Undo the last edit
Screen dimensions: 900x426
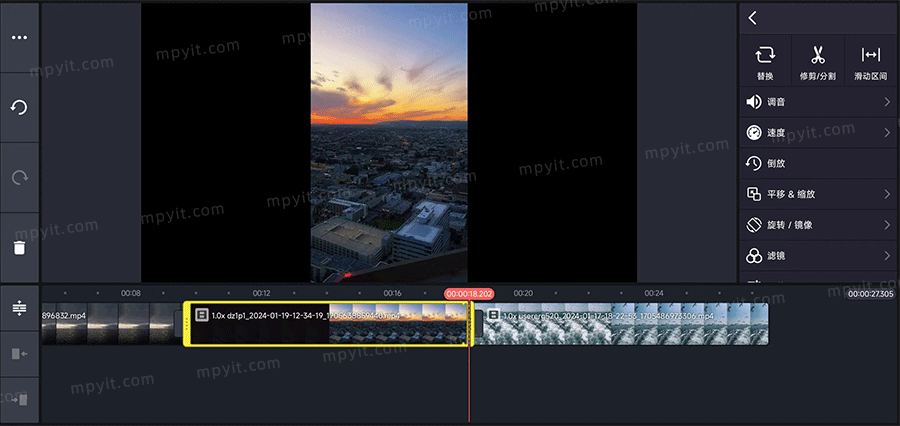tap(20, 107)
